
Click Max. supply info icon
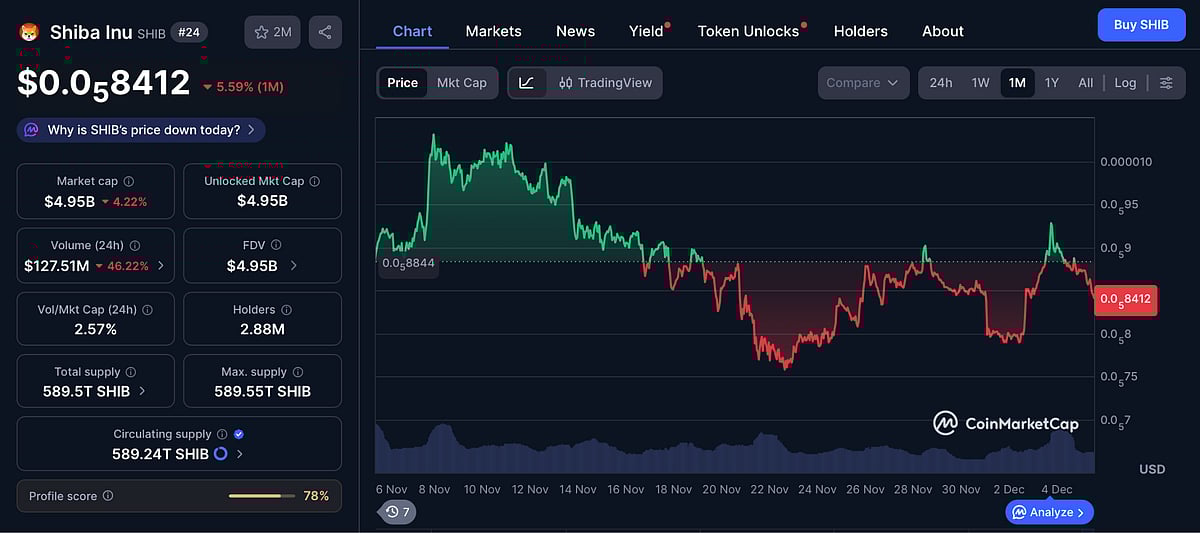[x=298, y=372]
